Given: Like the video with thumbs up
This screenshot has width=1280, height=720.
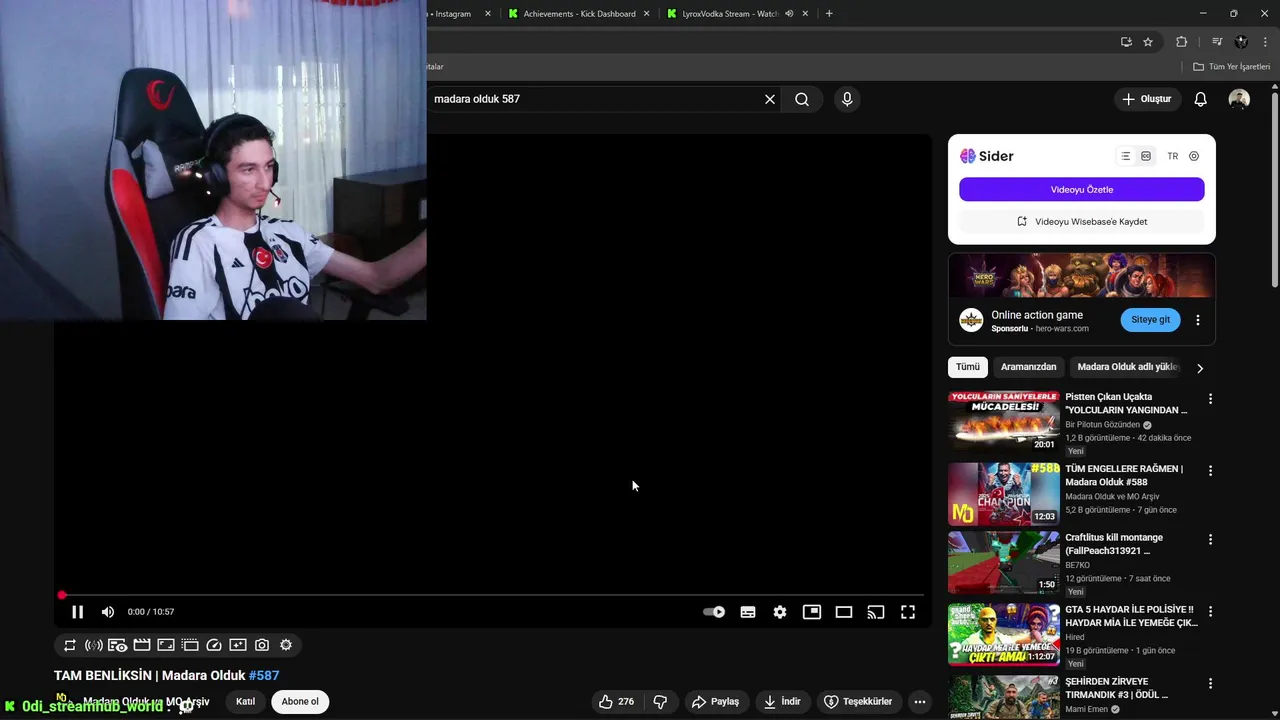Looking at the screenshot, I should click(617, 702).
